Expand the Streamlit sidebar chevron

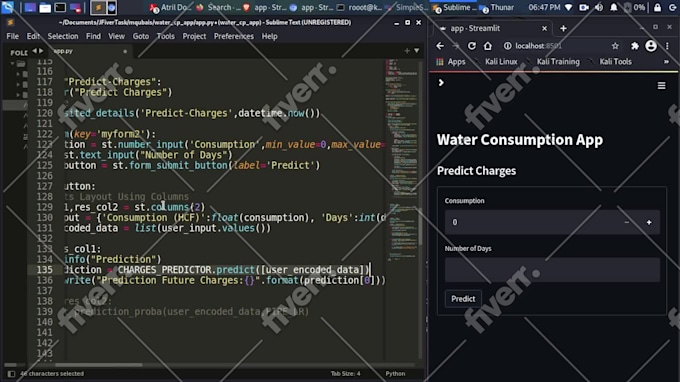point(441,82)
